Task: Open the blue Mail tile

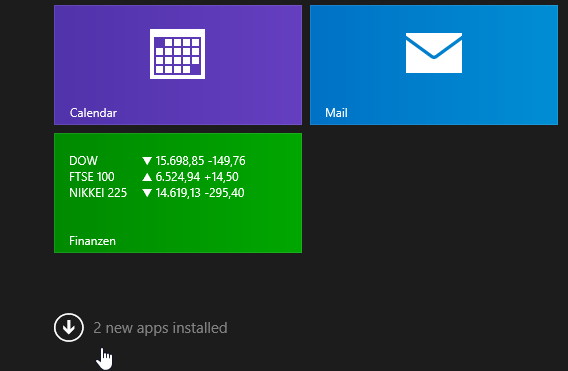Action: click(434, 65)
